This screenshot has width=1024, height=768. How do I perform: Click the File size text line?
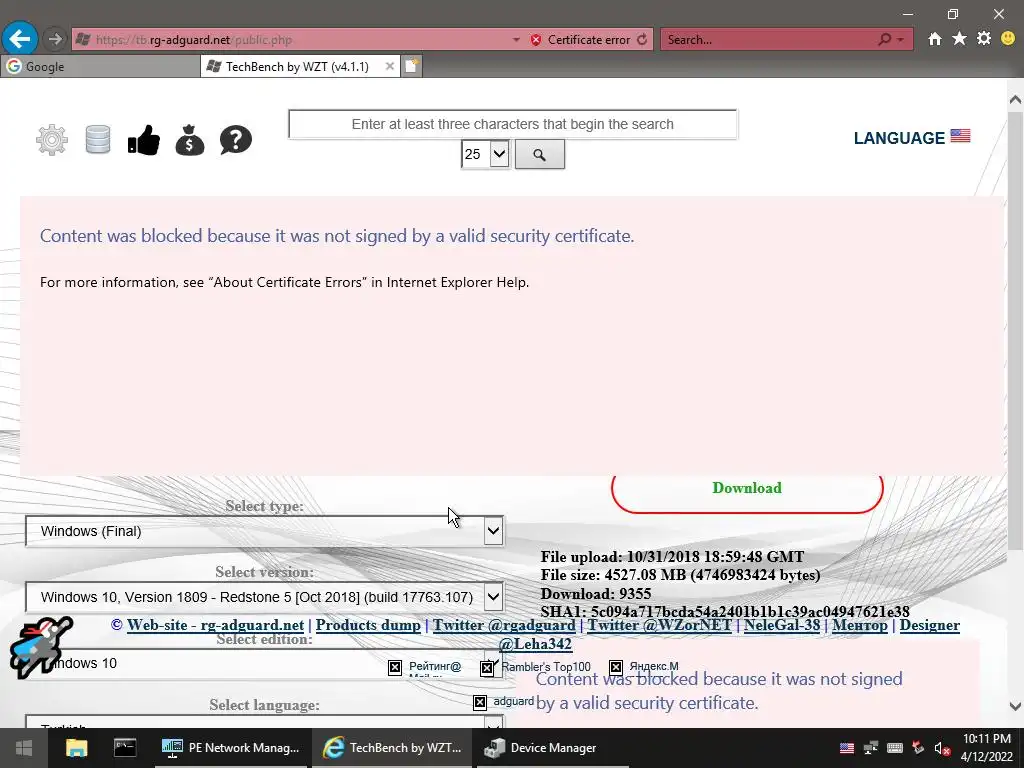(x=680, y=575)
